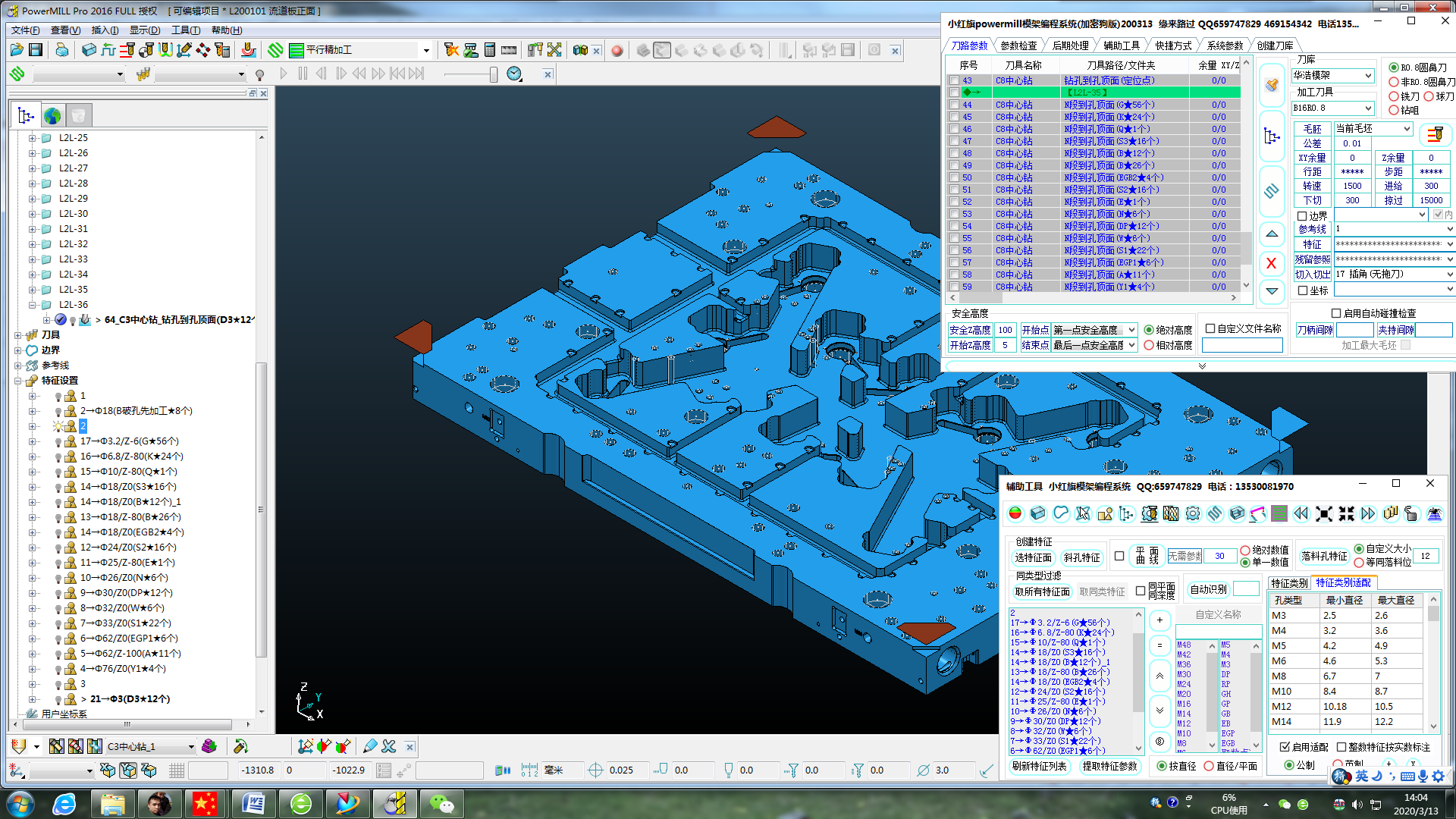Select the 球刀 radio option

pos(1429,96)
